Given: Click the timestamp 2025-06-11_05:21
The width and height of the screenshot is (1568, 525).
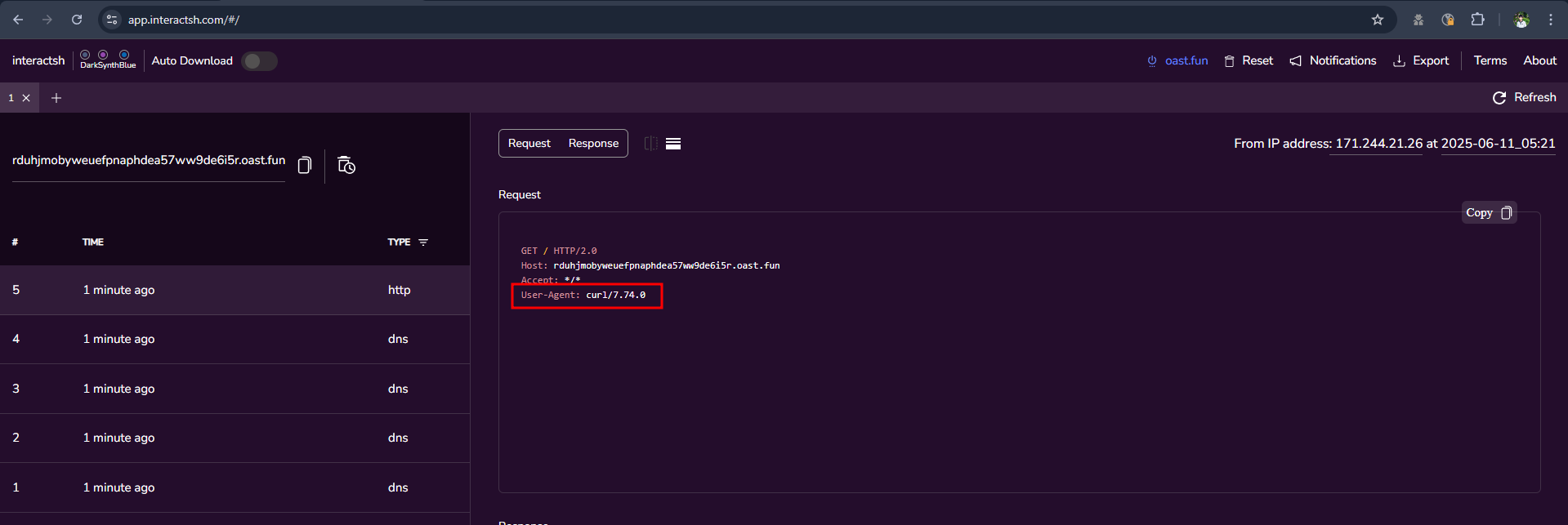Looking at the screenshot, I should (1498, 144).
